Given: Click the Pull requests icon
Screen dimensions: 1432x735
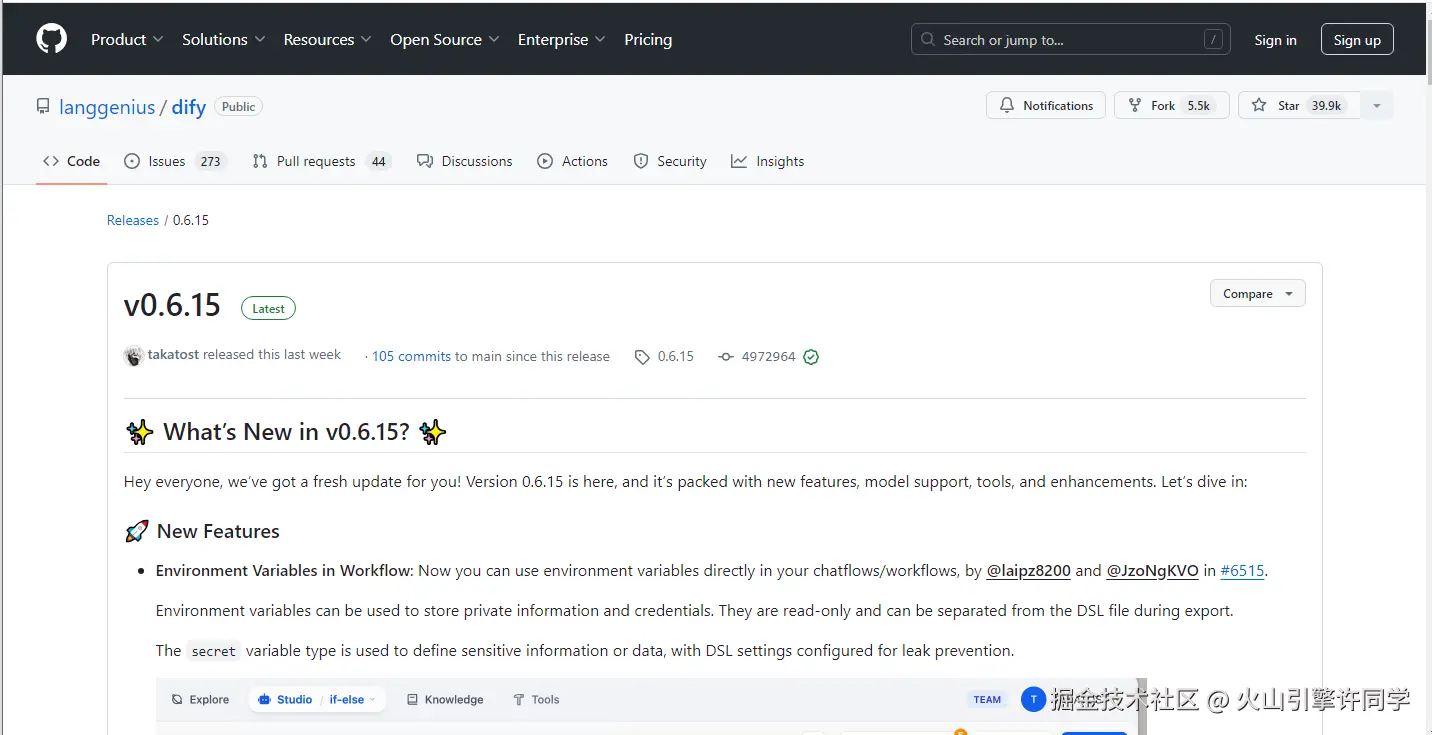Looking at the screenshot, I should (260, 161).
